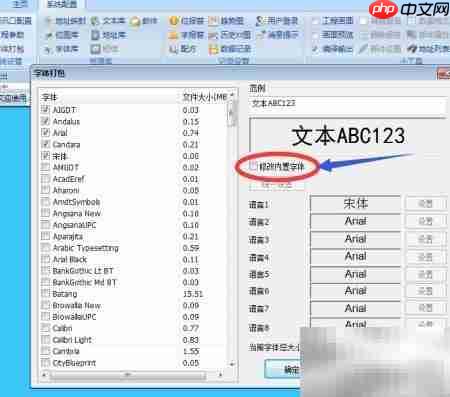Open the 文本库 library in the ribbon
This screenshot has height=397, width=450.
pyautogui.click(x=108, y=21)
